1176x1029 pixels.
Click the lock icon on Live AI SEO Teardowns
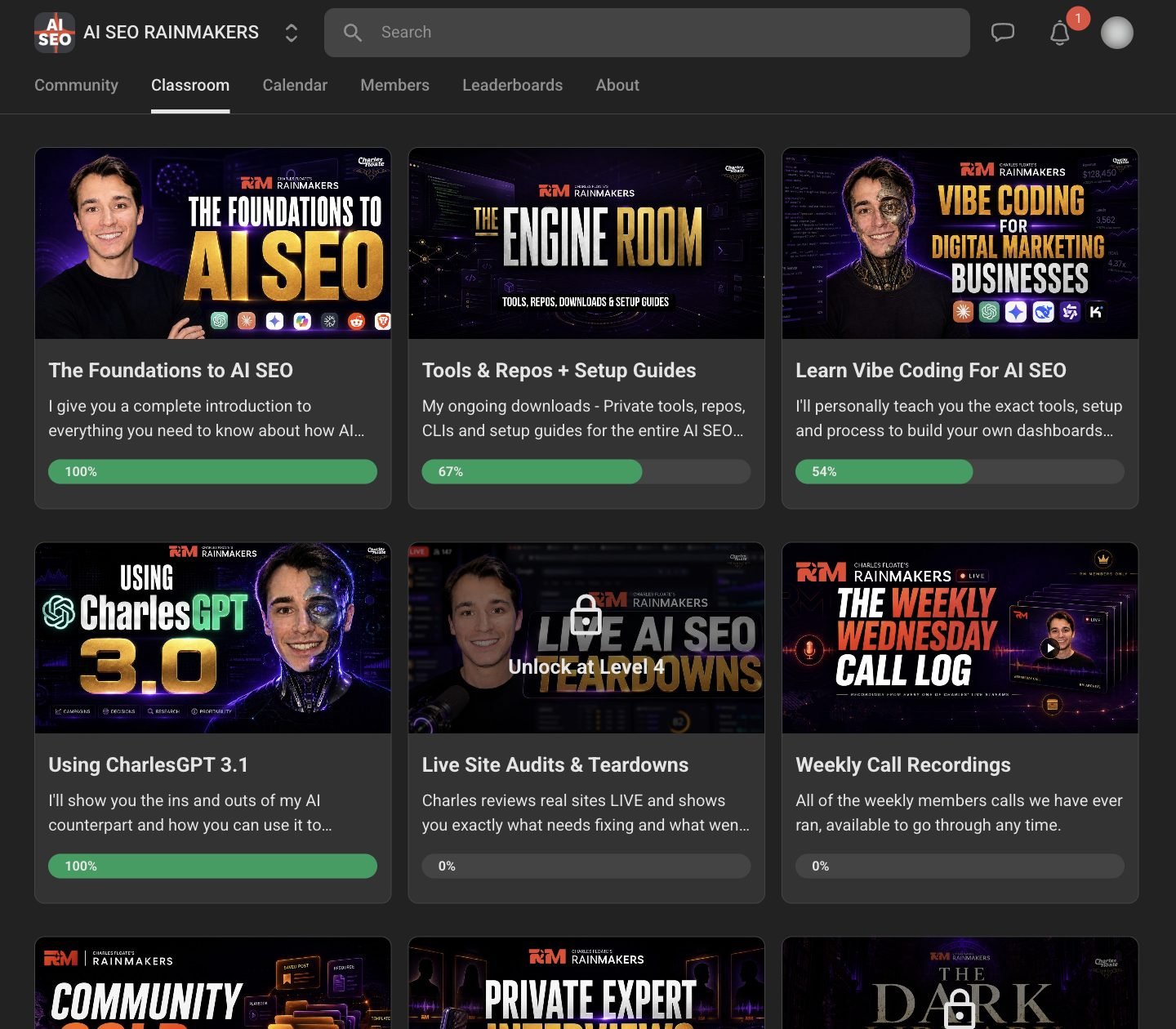(x=586, y=614)
